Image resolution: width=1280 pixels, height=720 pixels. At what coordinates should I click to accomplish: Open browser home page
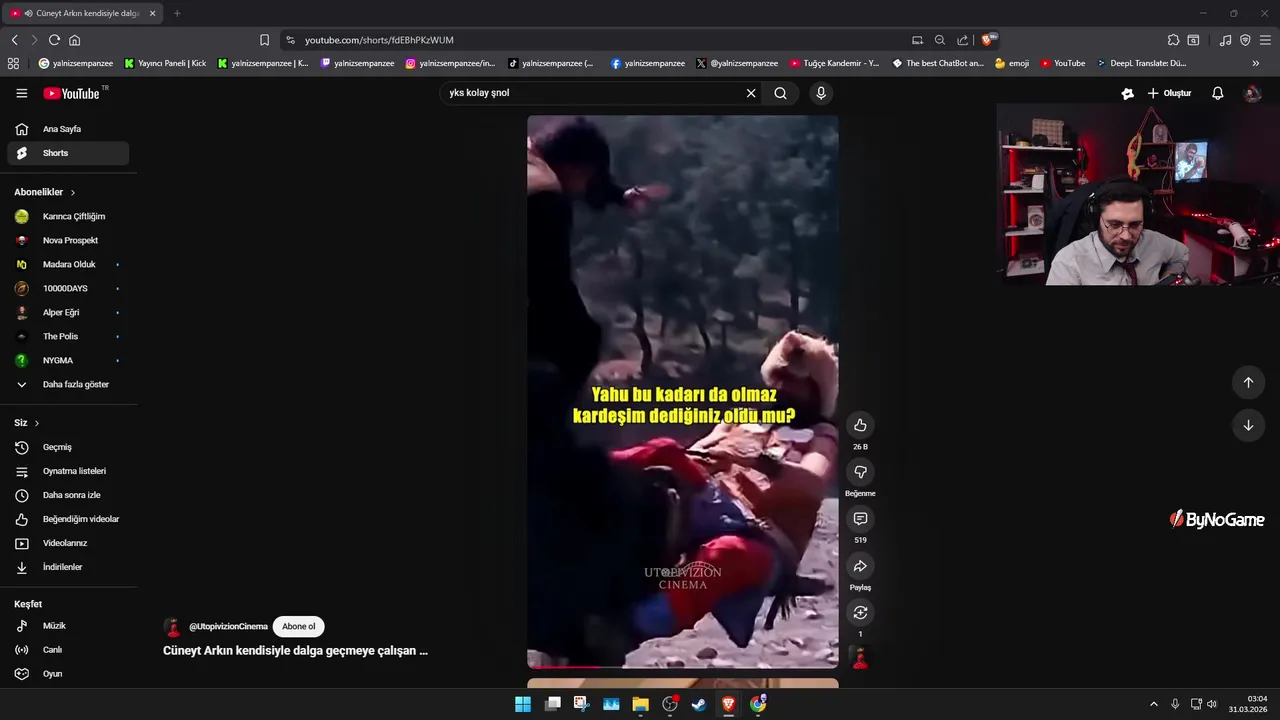(74, 40)
